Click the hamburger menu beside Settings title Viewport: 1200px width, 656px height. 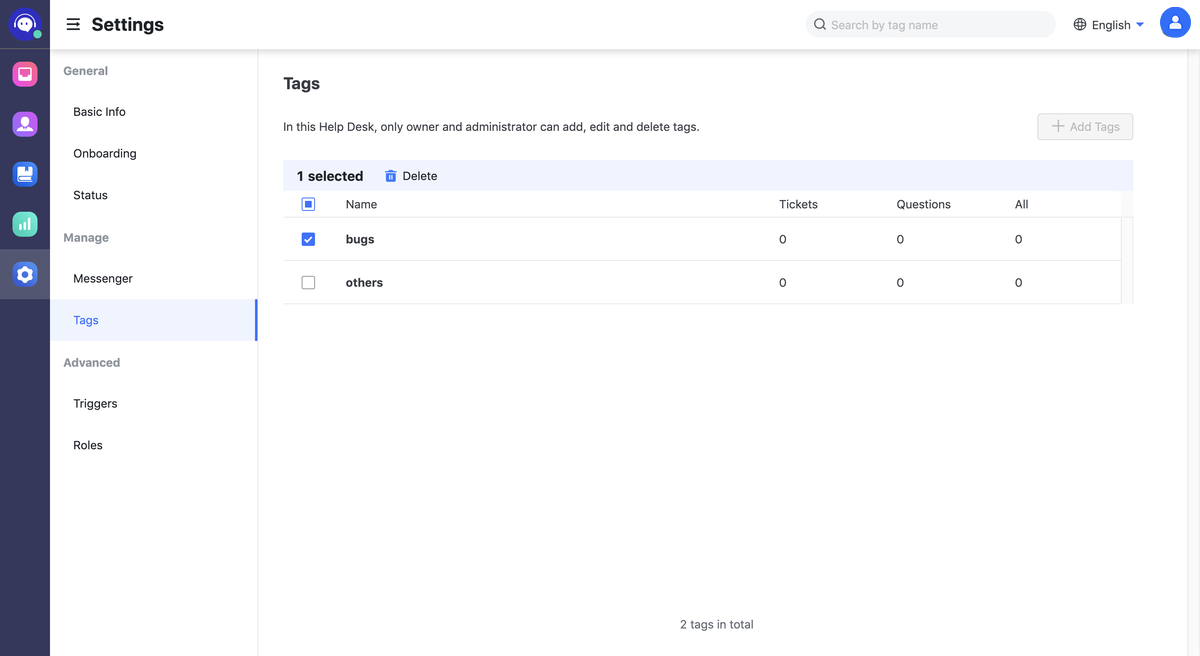coord(73,23)
